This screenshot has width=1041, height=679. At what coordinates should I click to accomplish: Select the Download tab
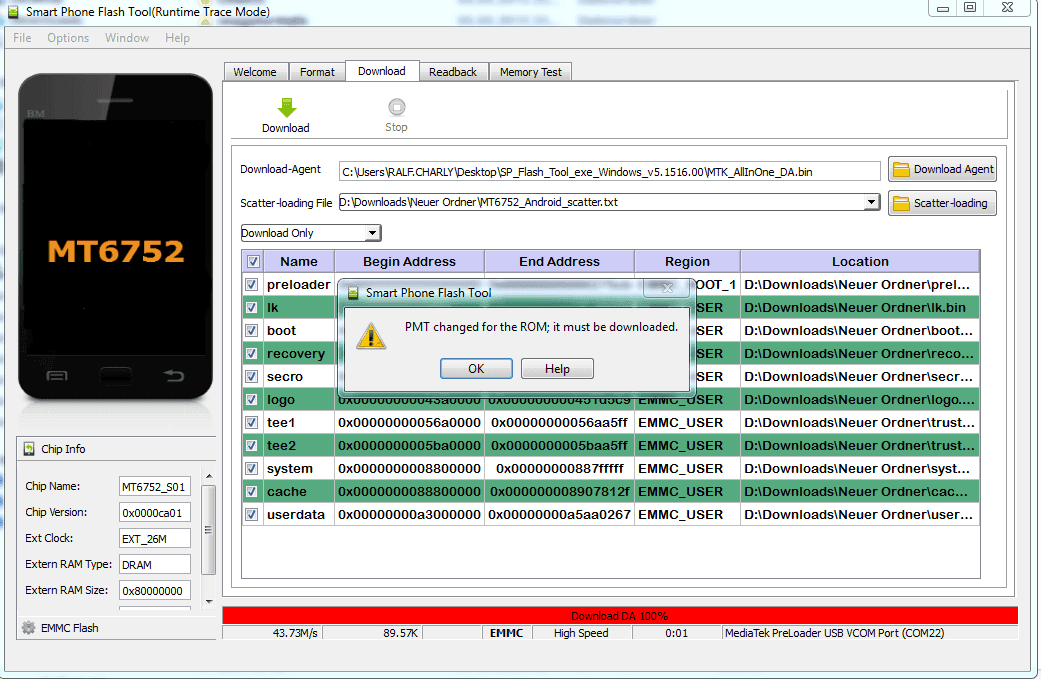pos(382,71)
